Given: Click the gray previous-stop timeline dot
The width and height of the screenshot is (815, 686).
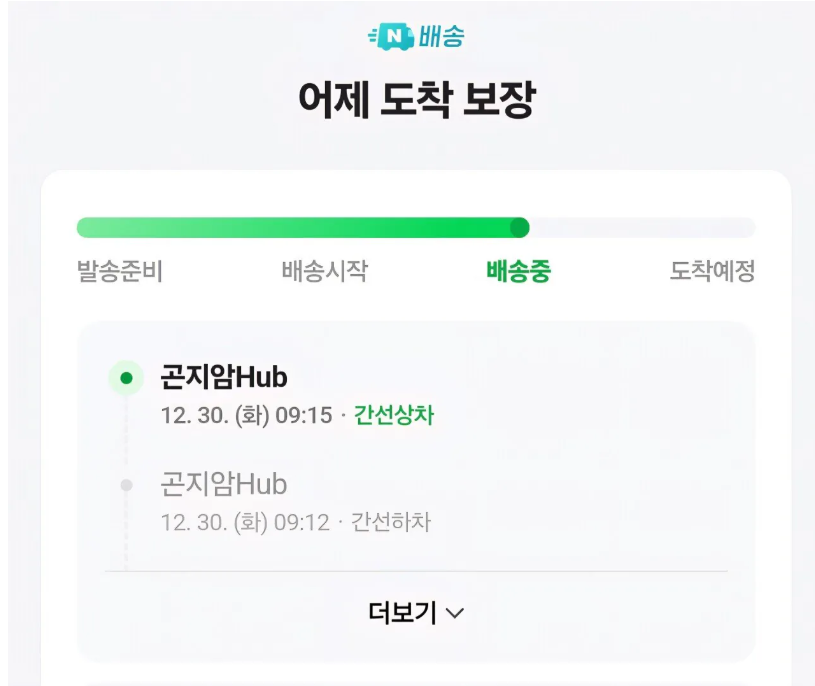Looking at the screenshot, I should (126, 485).
